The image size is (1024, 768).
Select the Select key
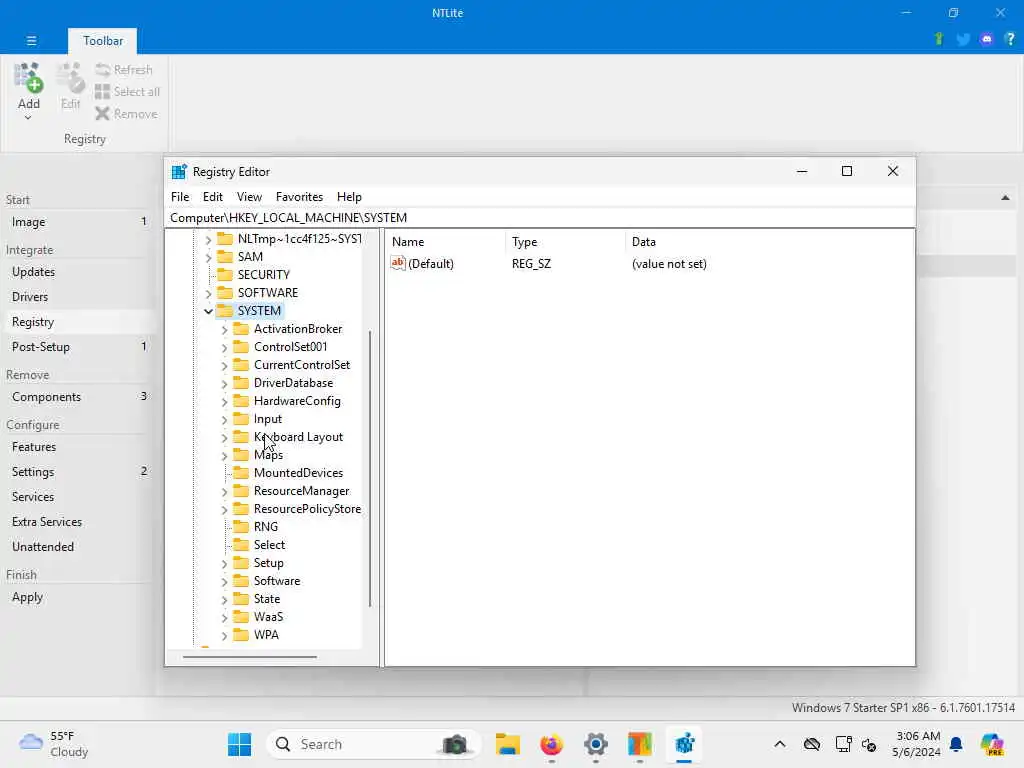pyautogui.click(x=269, y=545)
